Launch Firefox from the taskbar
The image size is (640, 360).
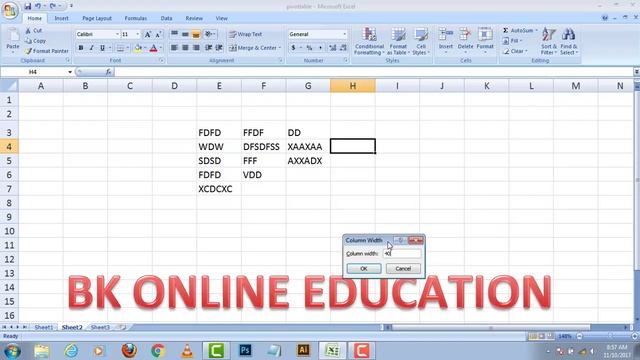129,351
